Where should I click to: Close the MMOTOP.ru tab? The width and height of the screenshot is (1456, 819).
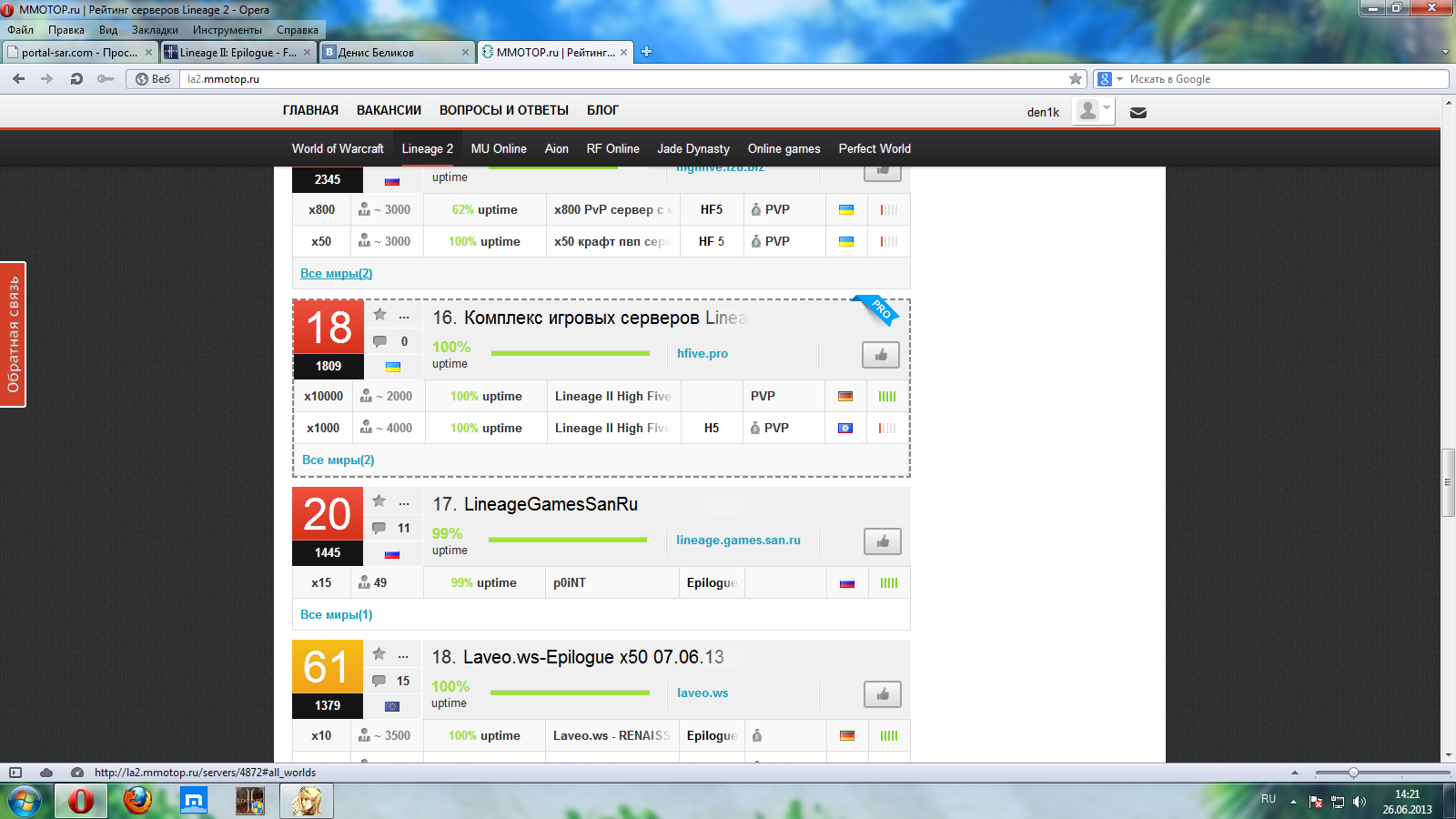pos(623,53)
